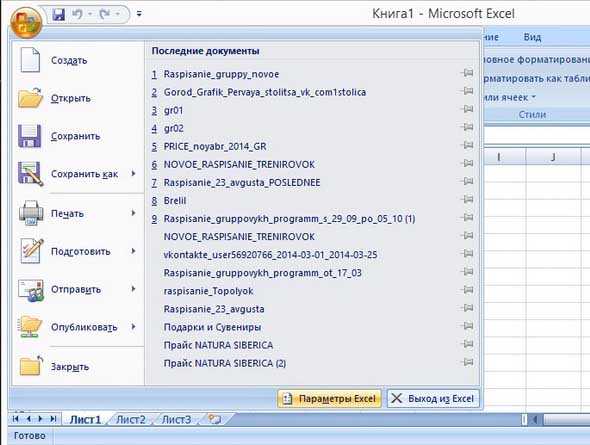Open Customize Quick Access Toolbar dropdown

139,14
